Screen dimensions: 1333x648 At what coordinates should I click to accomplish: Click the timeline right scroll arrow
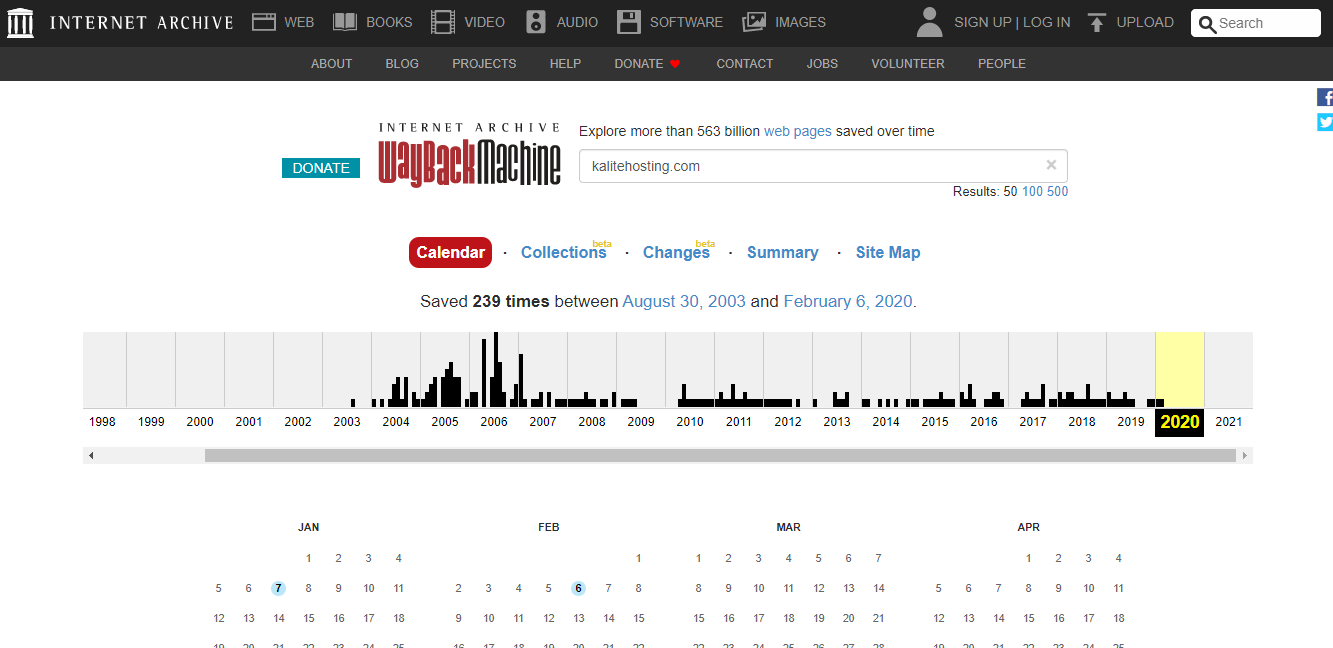pos(1245,455)
